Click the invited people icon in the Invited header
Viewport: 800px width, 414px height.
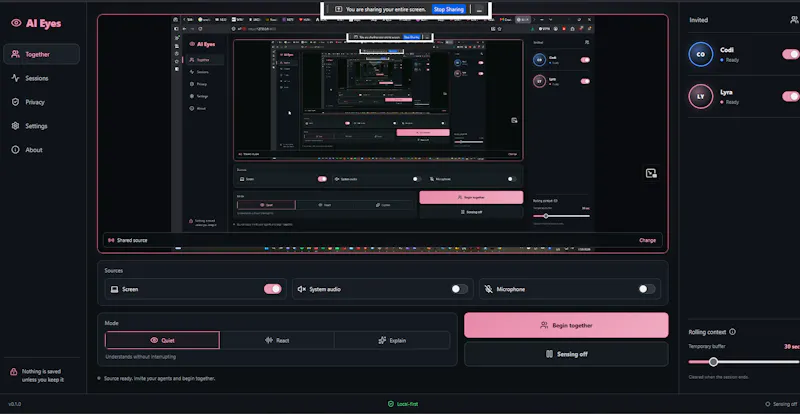click(x=794, y=20)
